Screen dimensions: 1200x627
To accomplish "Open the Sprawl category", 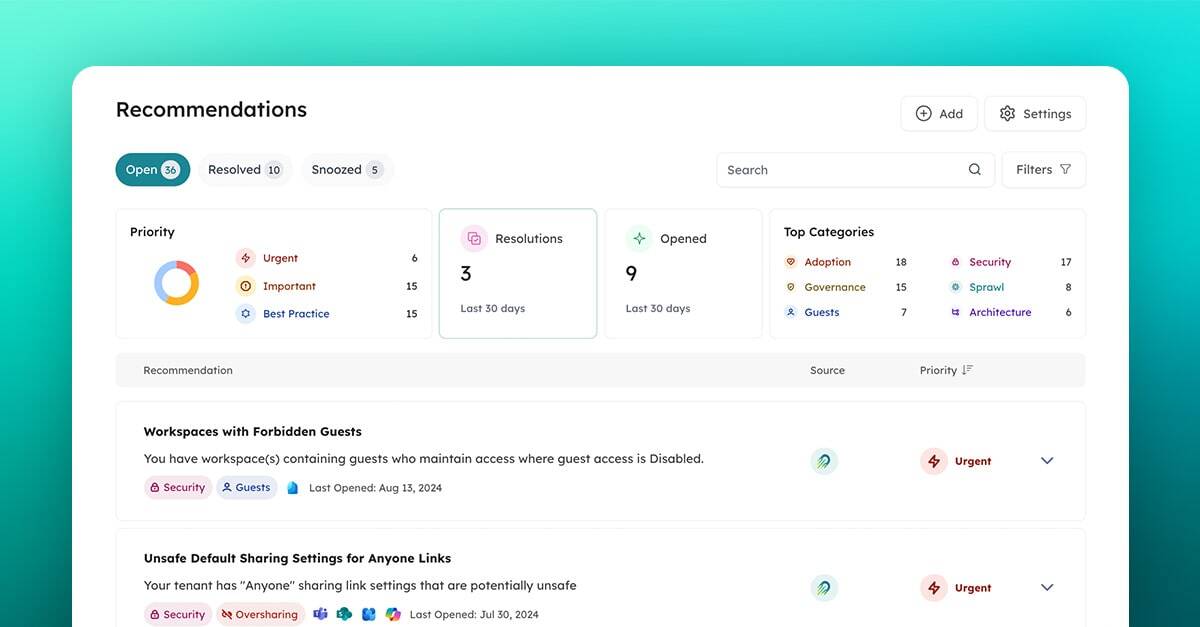I will point(986,287).
